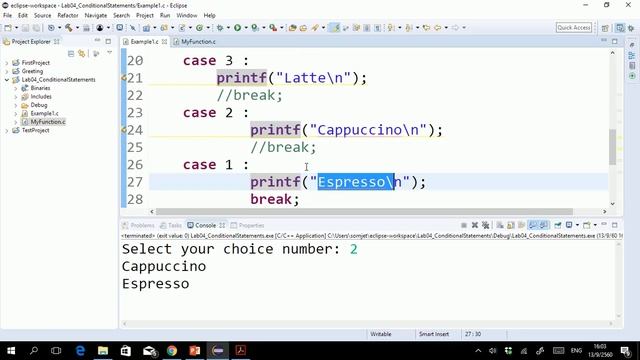
Task: Click the Open Perspective icon
Action: pyautogui.click(x=605, y=28)
